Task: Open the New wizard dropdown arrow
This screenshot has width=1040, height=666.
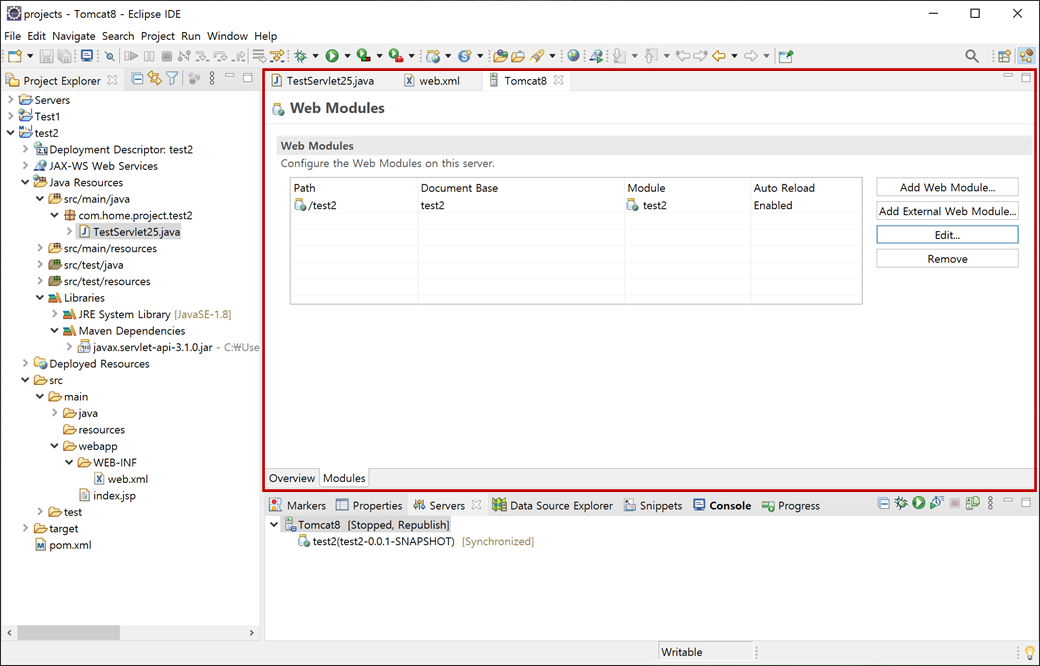Action: [30, 56]
